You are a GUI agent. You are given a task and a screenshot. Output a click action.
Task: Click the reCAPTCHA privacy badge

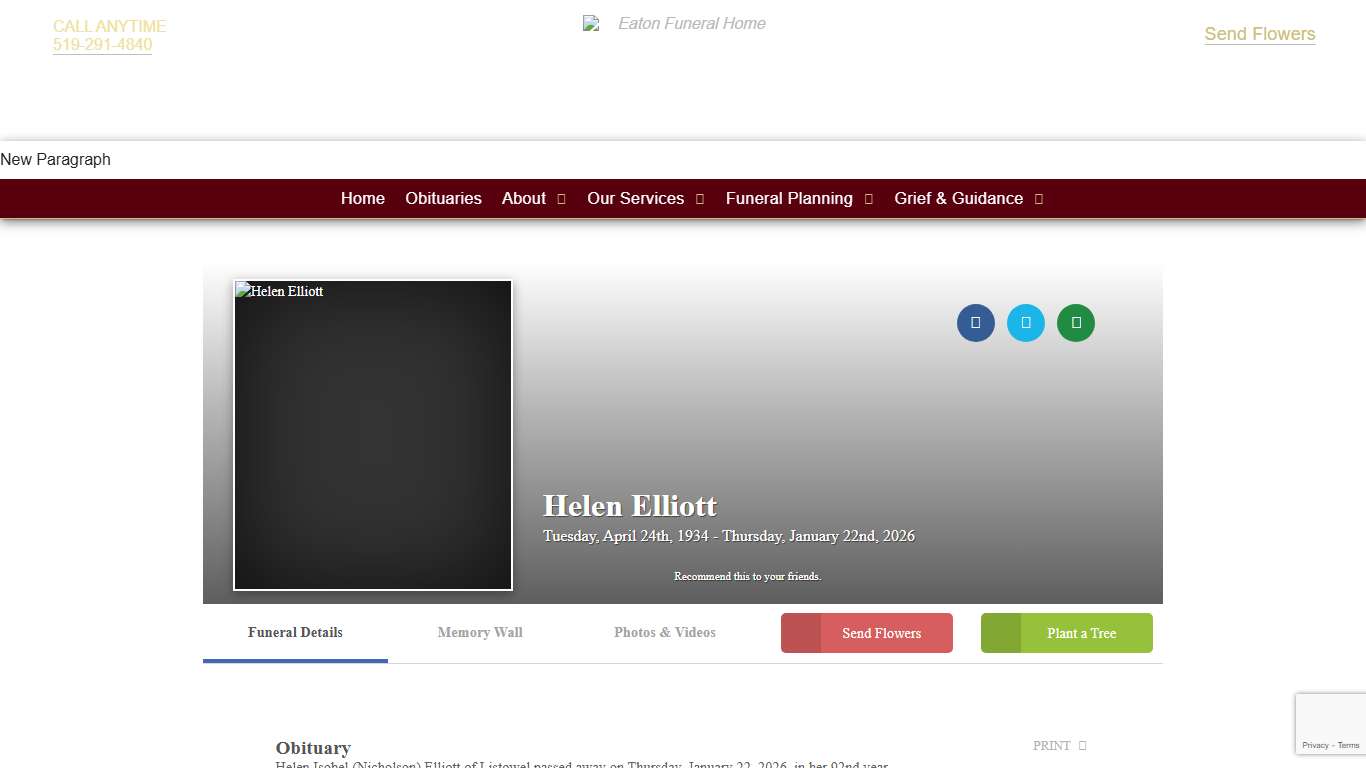(1330, 723)
